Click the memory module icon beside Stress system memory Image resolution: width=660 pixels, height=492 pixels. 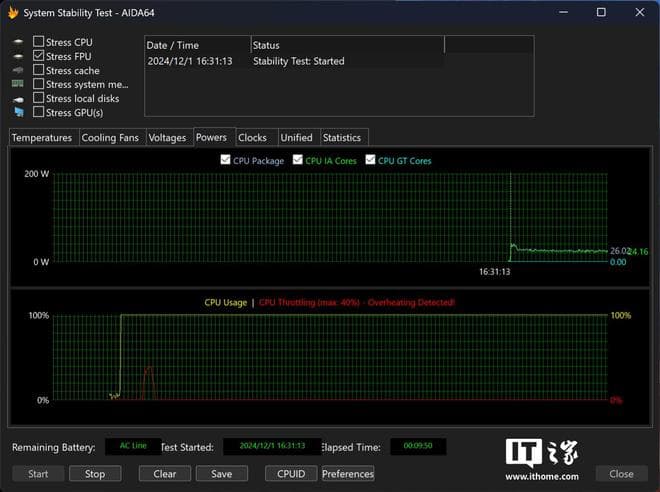18,85
